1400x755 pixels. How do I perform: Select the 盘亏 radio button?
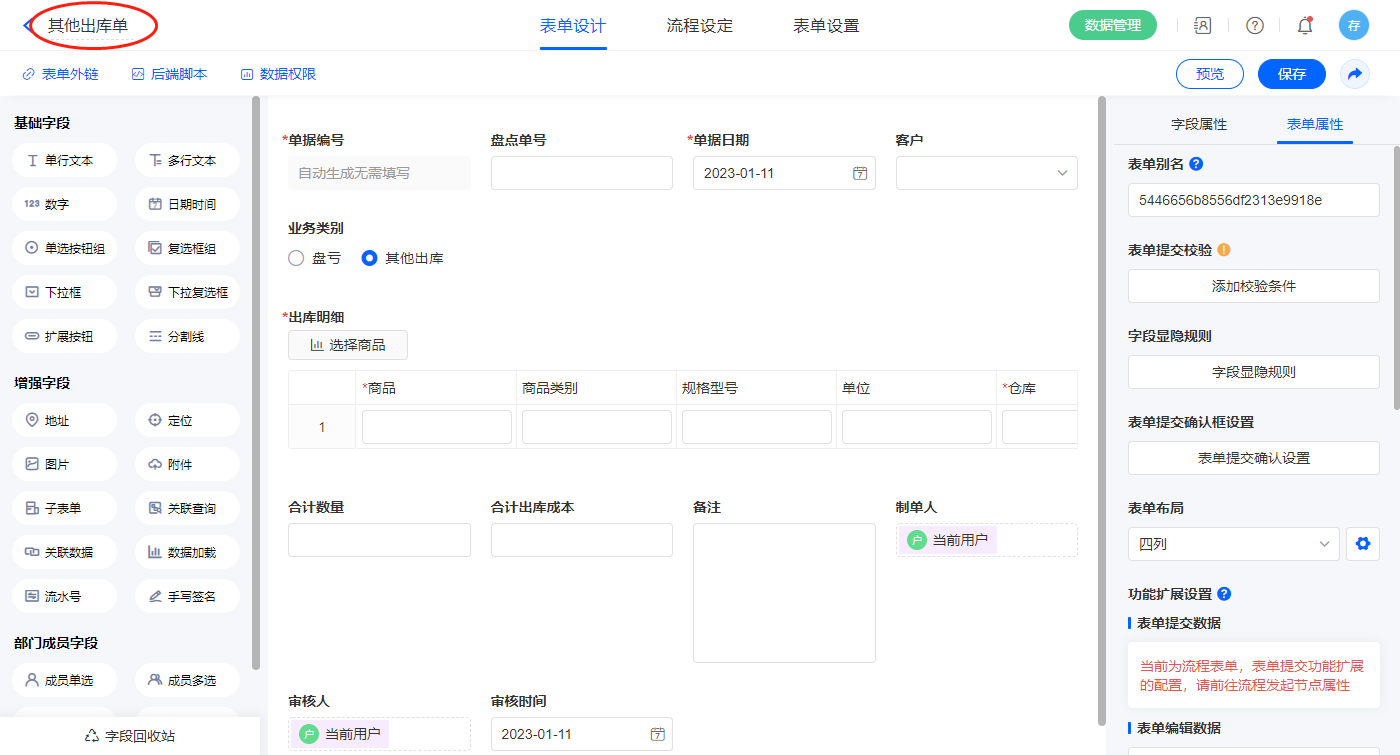[x=296, y=258]
